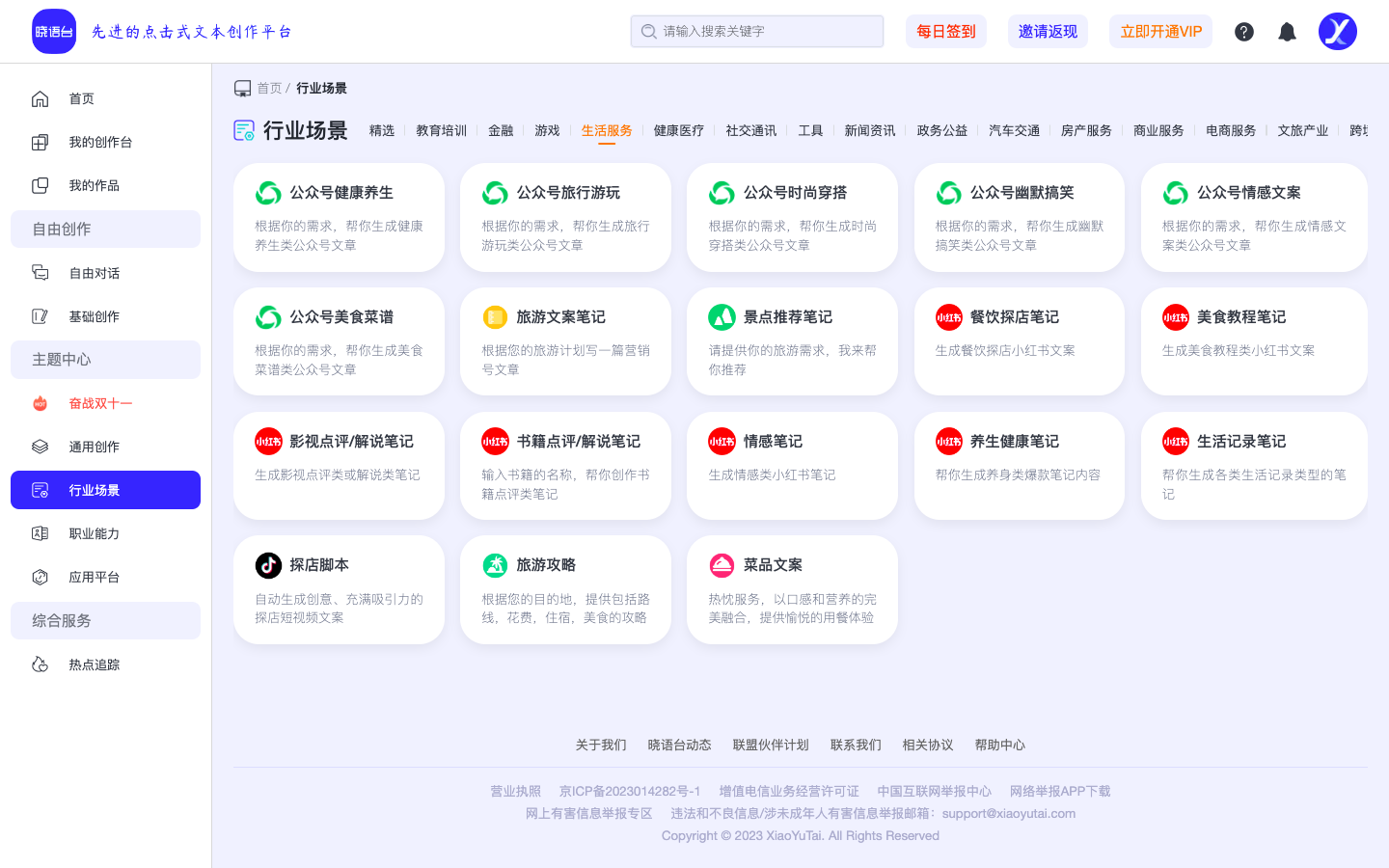
Task: Click the pink icon on 菜品文案 card
Action: [722, 566]
